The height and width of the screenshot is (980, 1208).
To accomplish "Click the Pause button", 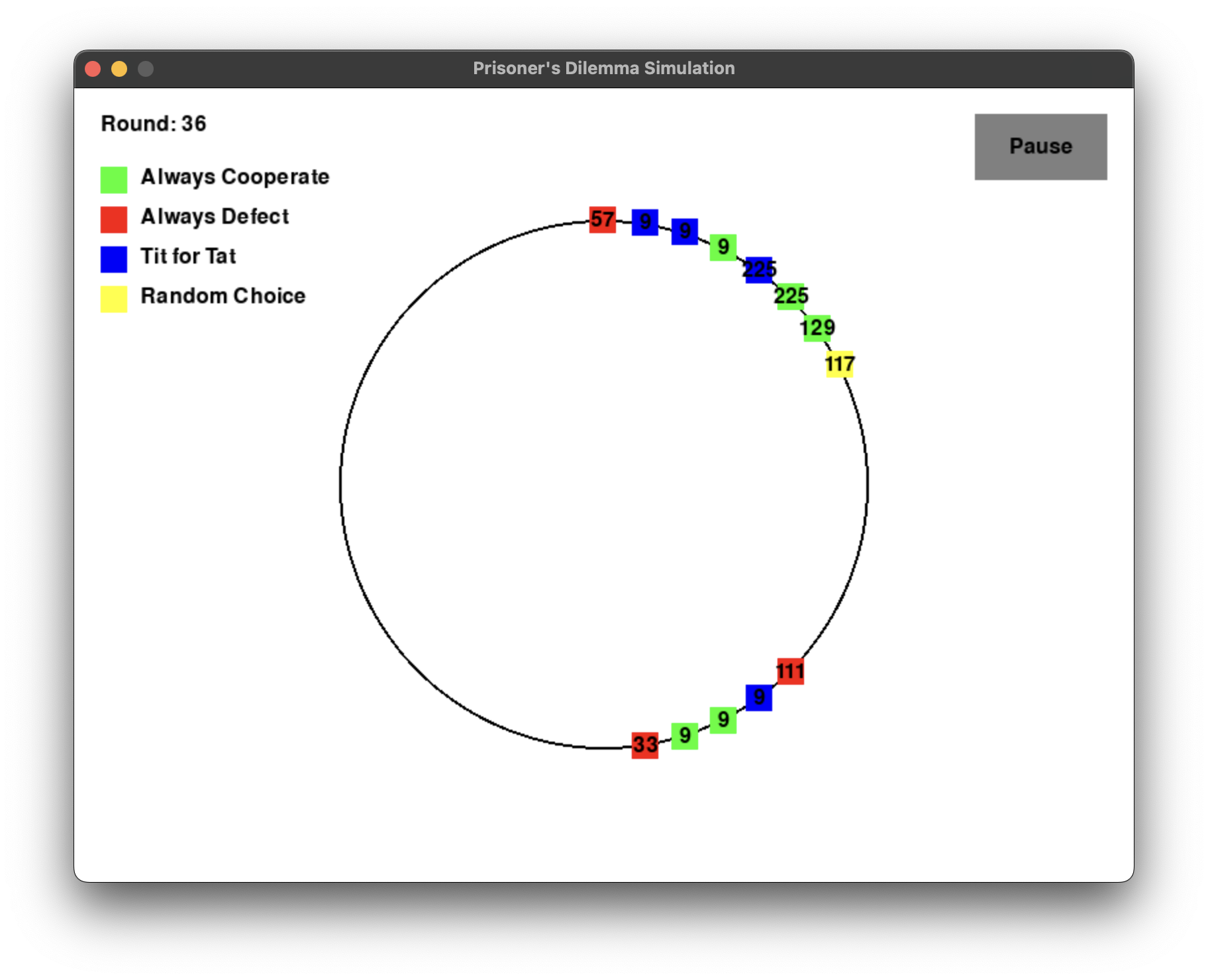I will click(x=1040, y=146).
